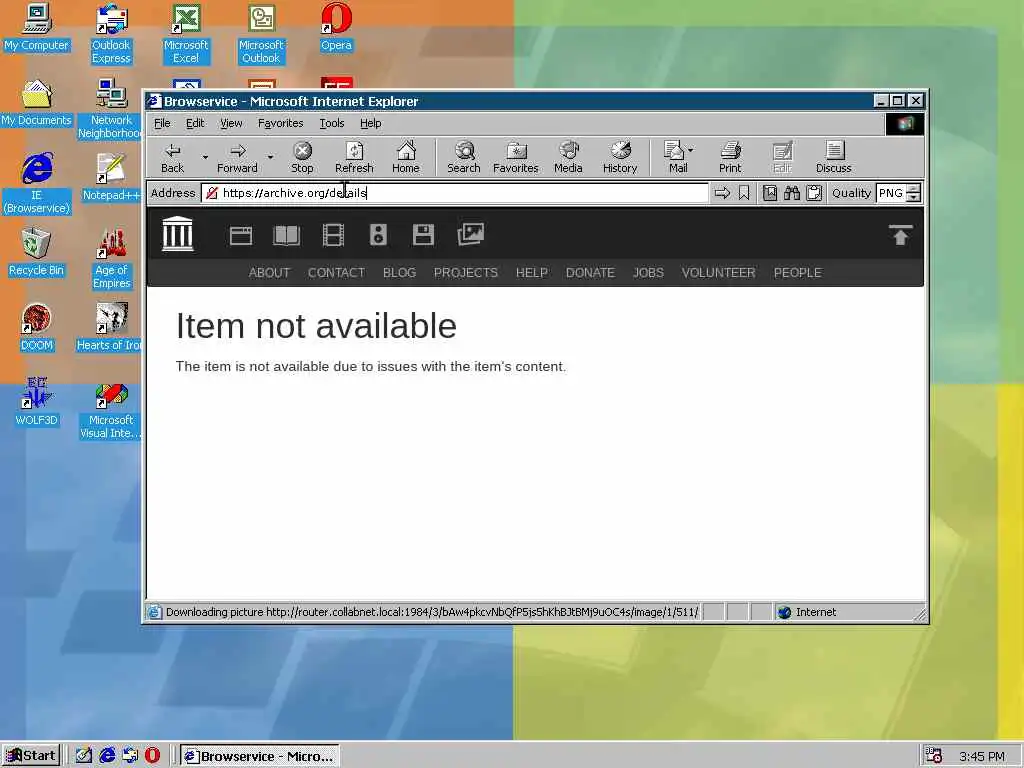Follow the CONTACT link

tap(336, 272)
